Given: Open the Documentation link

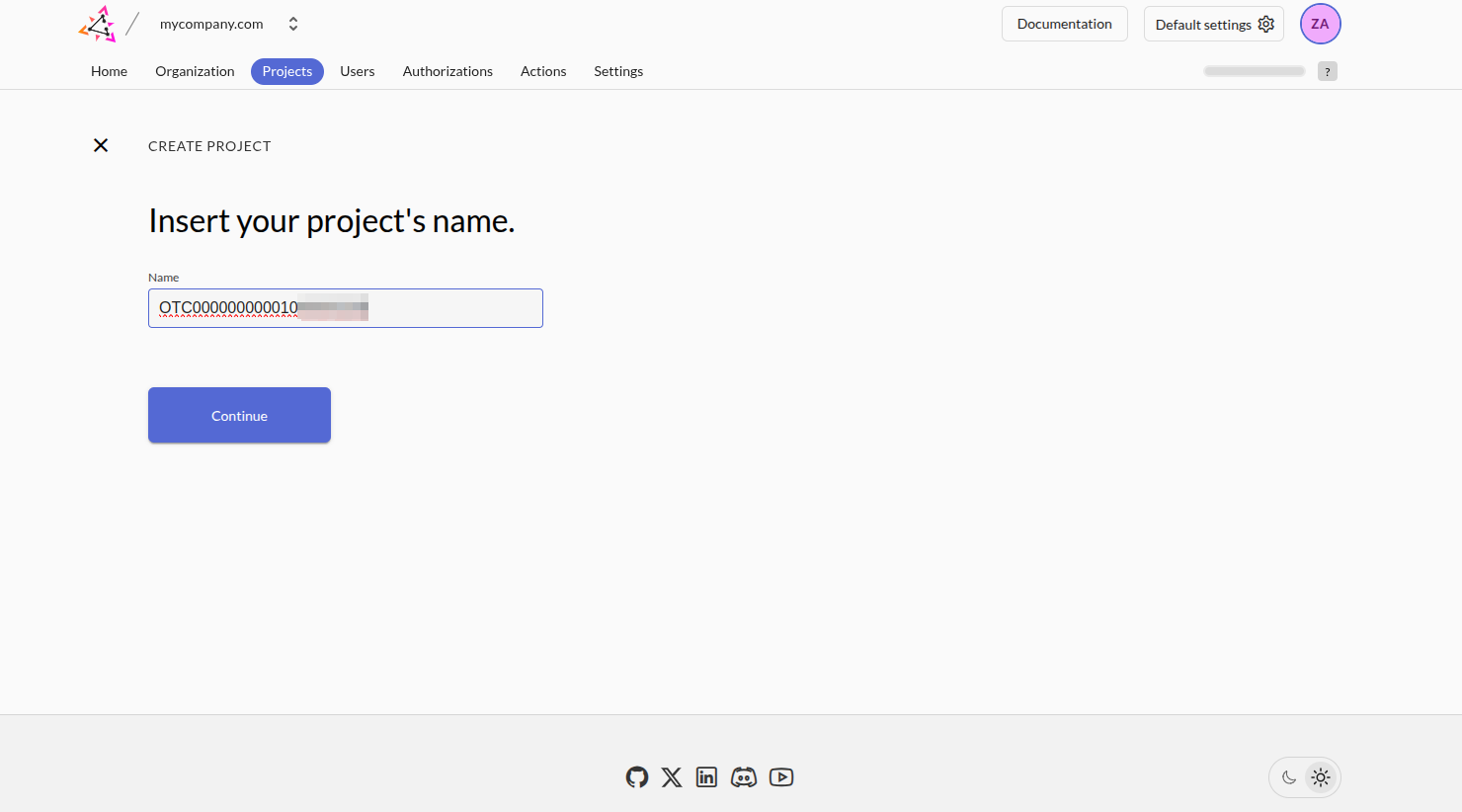Looking at the screenshot, I should click(x=1064, y=25).
